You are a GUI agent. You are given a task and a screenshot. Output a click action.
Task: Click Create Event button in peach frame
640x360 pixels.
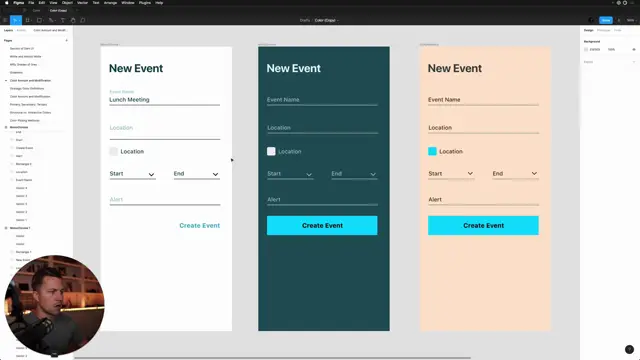tap(483, 225)
